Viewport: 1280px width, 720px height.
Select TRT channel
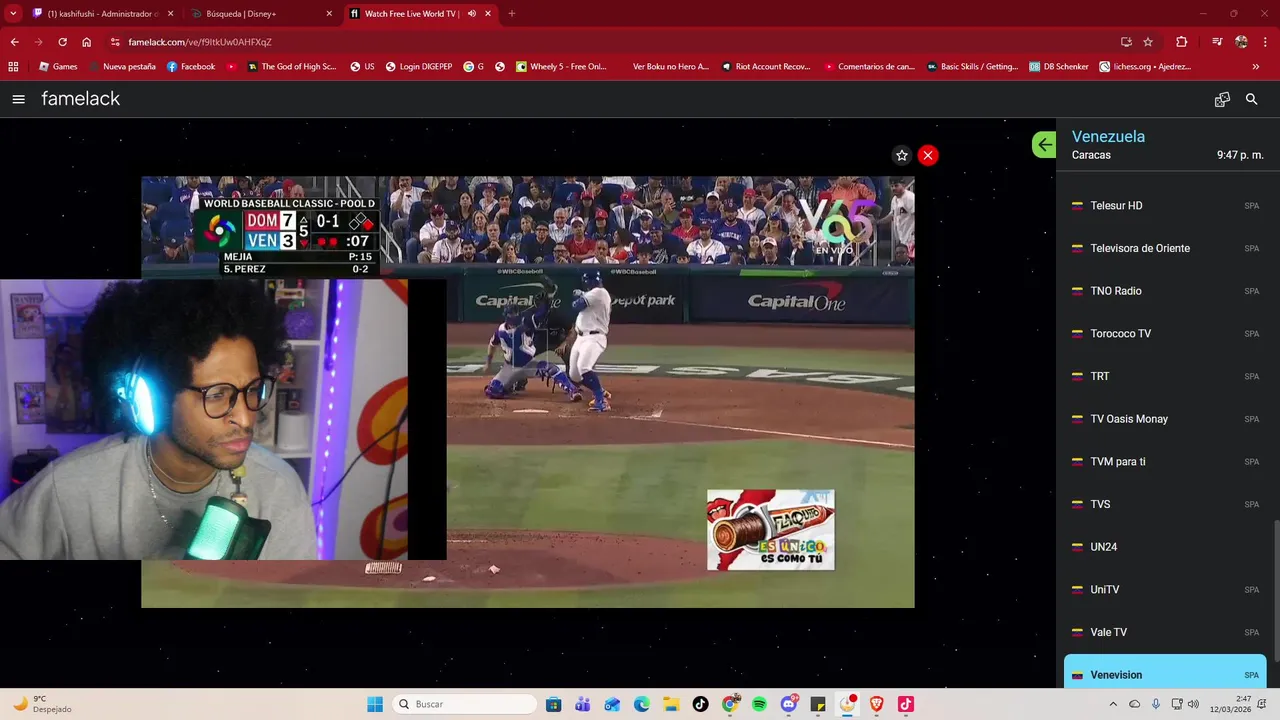[x=1165, y=376]
